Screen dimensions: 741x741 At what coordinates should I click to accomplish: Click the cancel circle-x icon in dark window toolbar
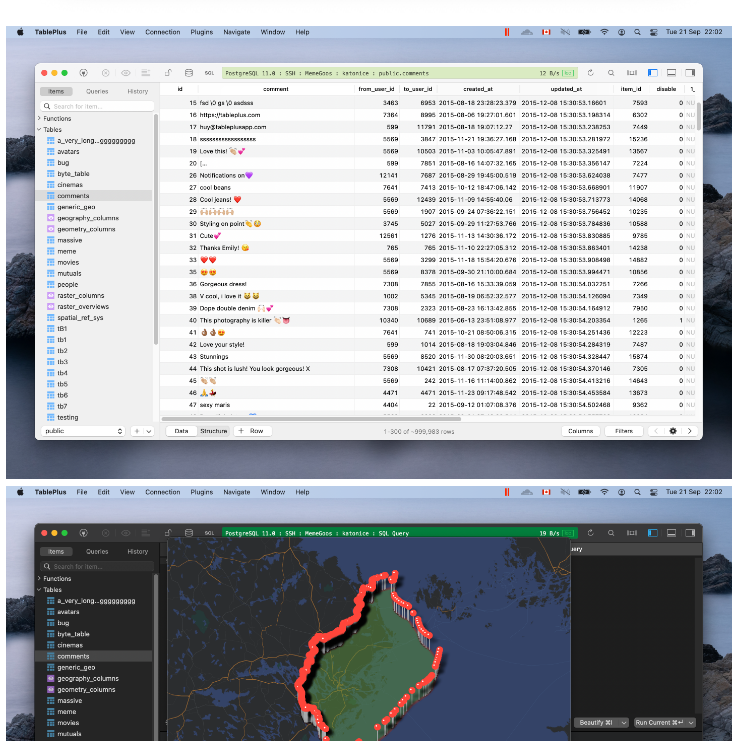pyautogui.click(x=105, y=533)
